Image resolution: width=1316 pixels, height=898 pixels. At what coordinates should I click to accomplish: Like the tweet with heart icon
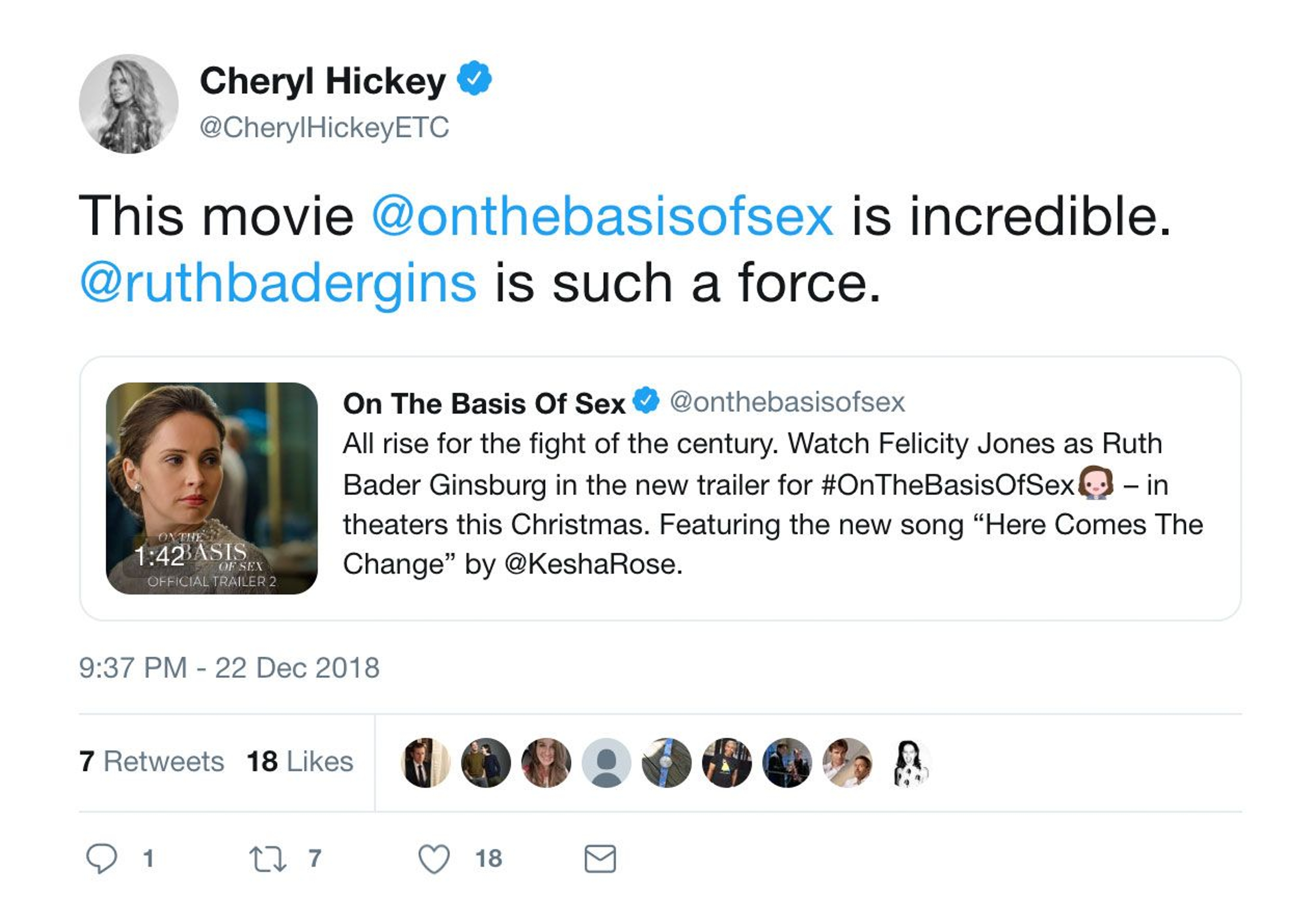(434, 858)
